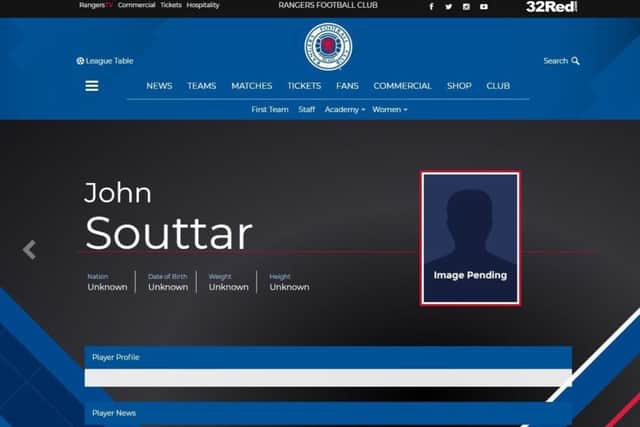Open the TEAMS menu
640x427 pixels.
(x=202, y=86)
